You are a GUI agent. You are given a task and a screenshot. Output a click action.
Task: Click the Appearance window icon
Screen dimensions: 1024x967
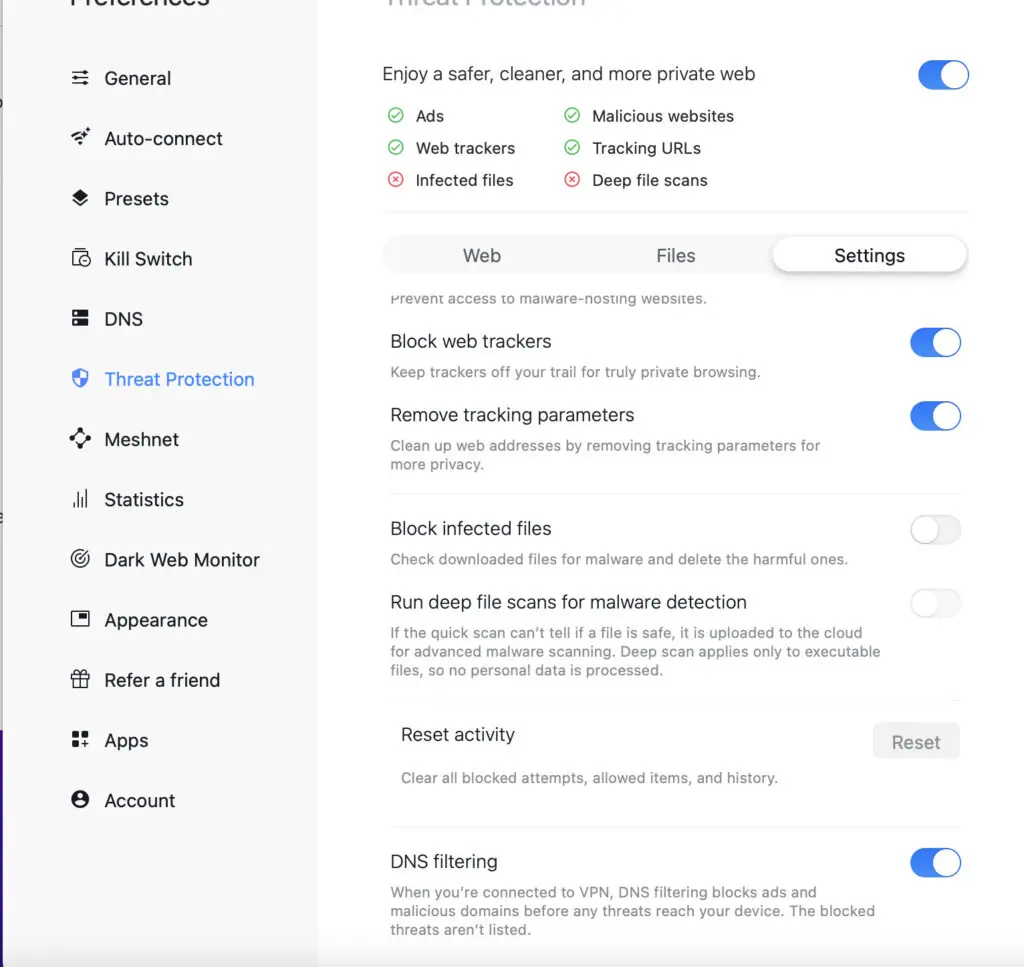point(80,618)
